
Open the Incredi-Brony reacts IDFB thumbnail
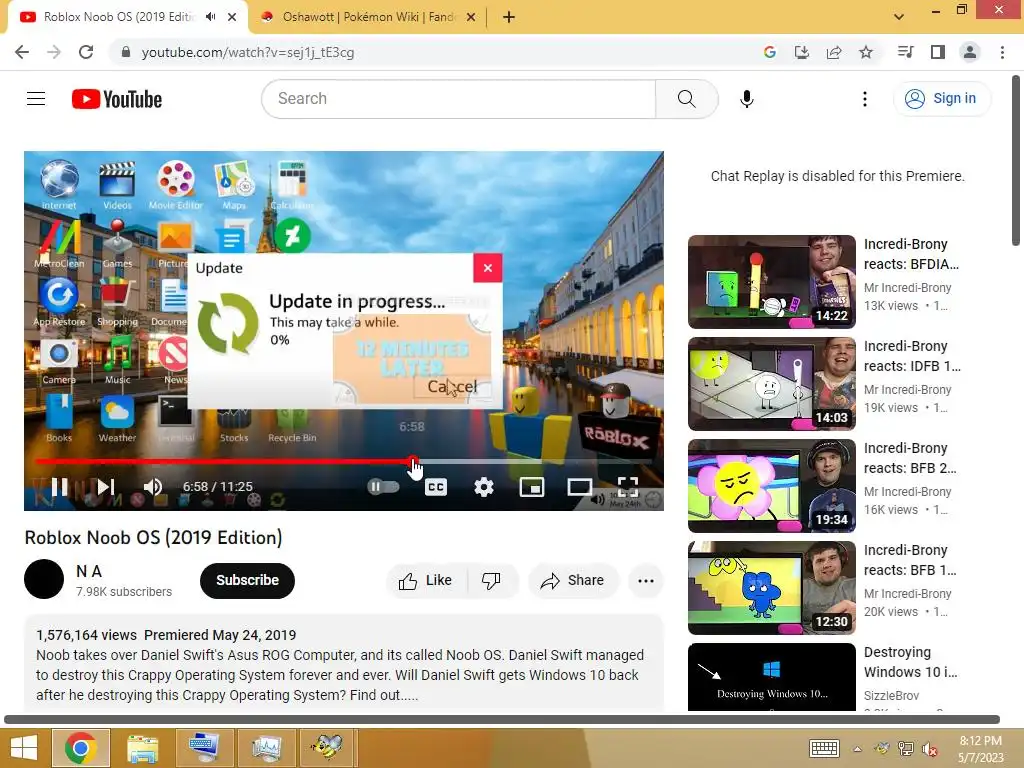(x=771, y=383)
